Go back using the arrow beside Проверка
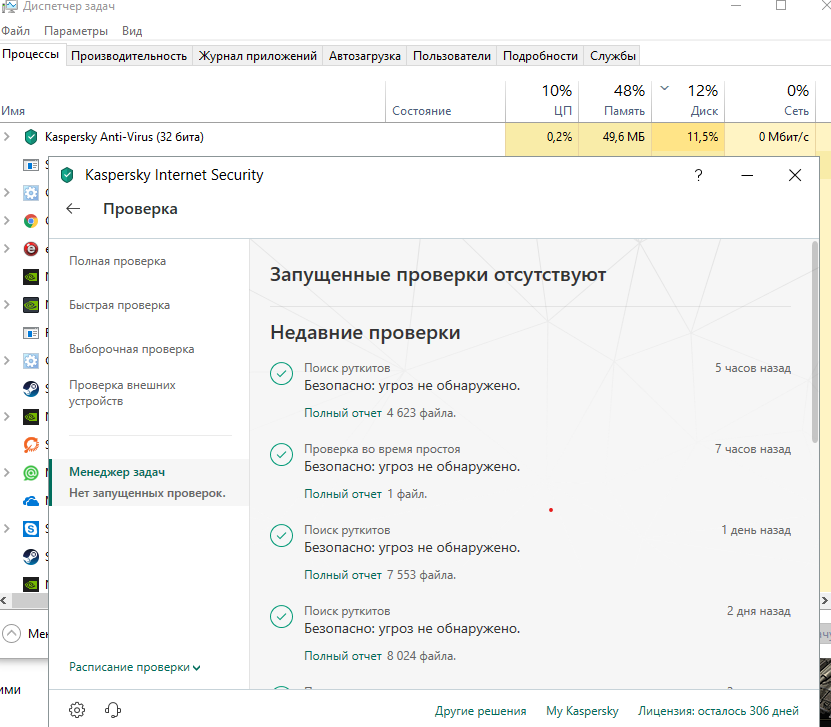The width and height of the screenshot is (831, 727). (x=73, y=209)
